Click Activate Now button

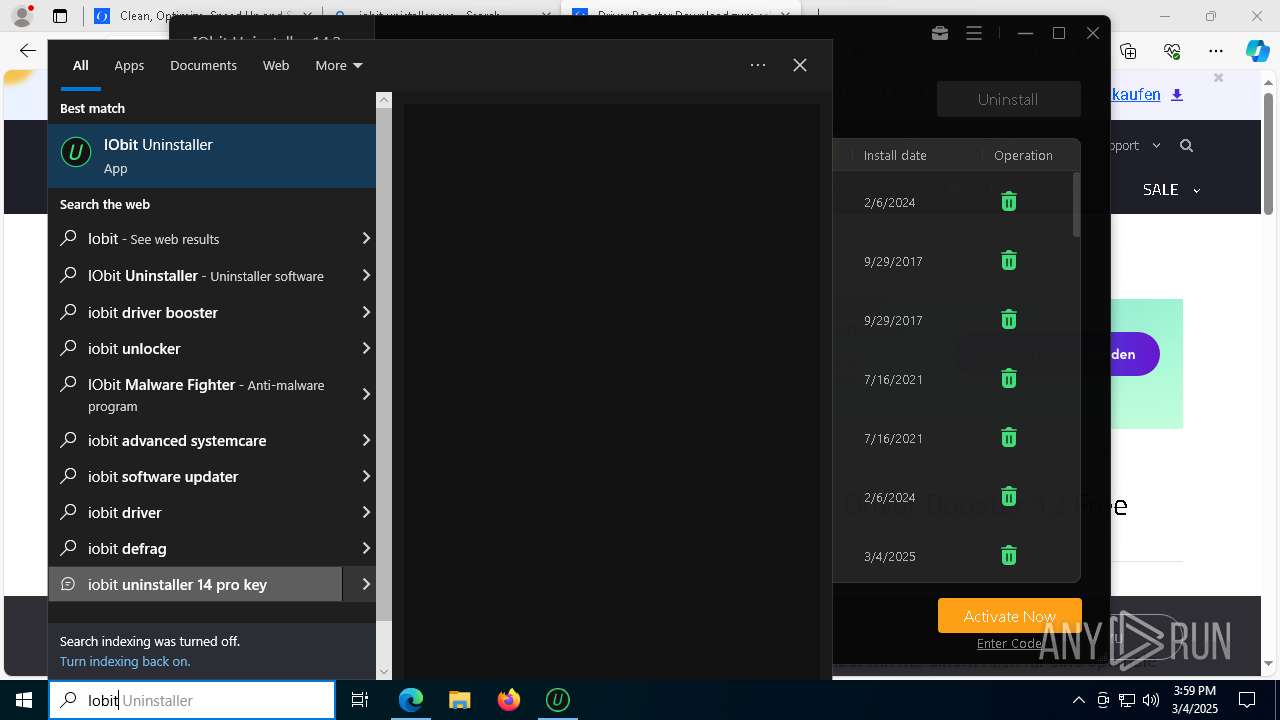(1009, 616)
